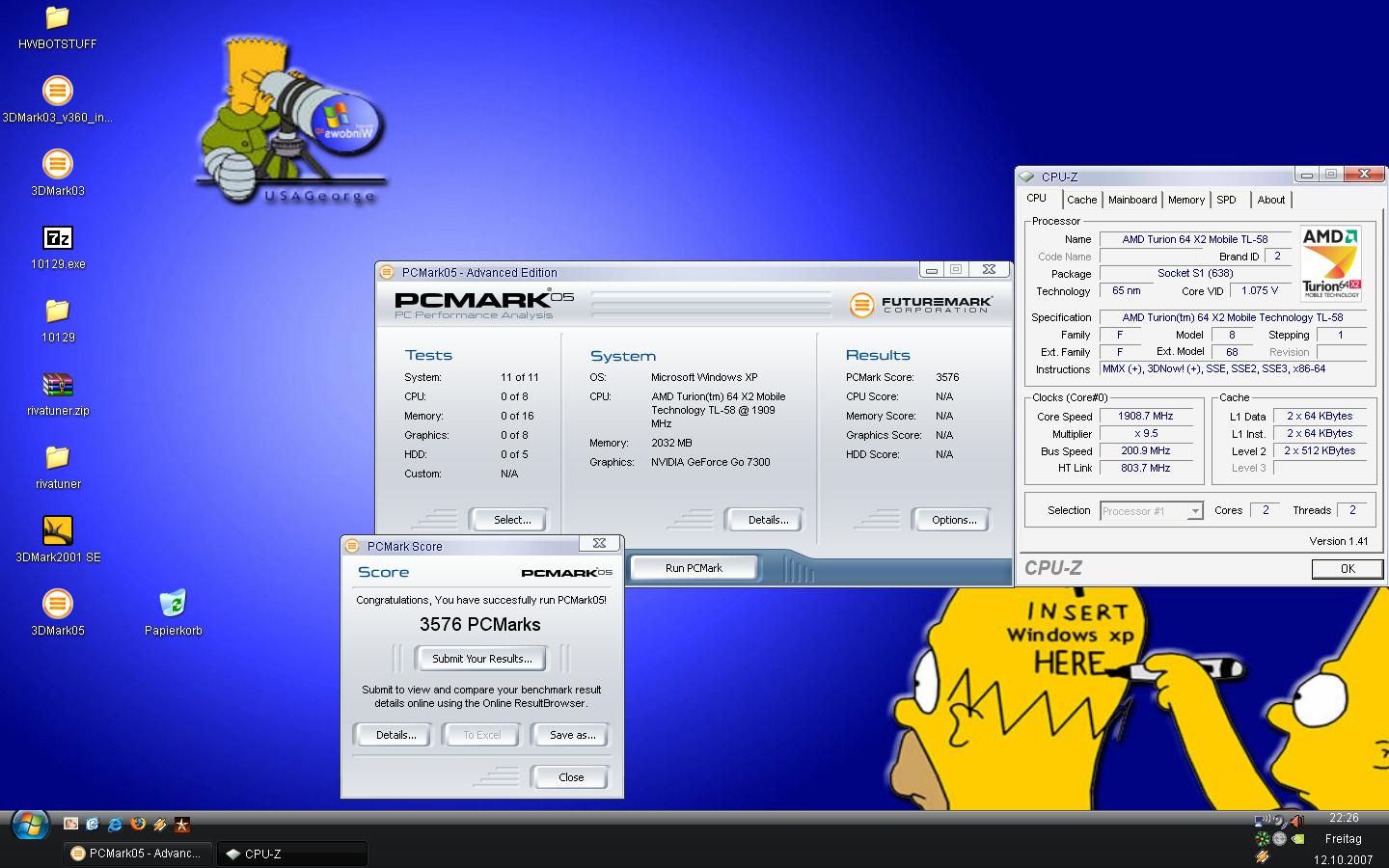Screen dimensions: 1389x868
Task: Click the PCMark Score value 3576 under Results
Action: point(947,377)
